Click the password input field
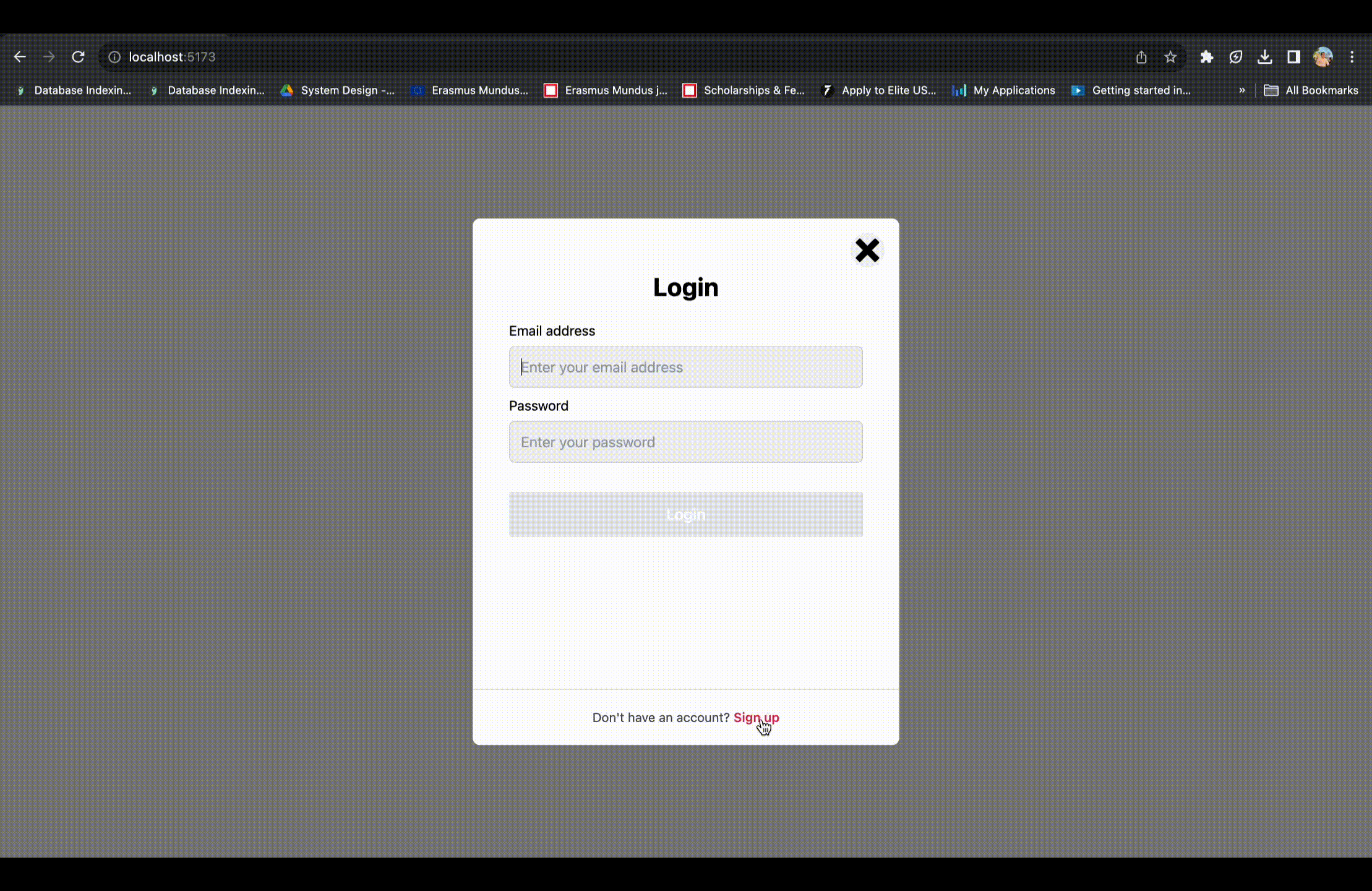 pyautogui.click(x=685, y=442)
